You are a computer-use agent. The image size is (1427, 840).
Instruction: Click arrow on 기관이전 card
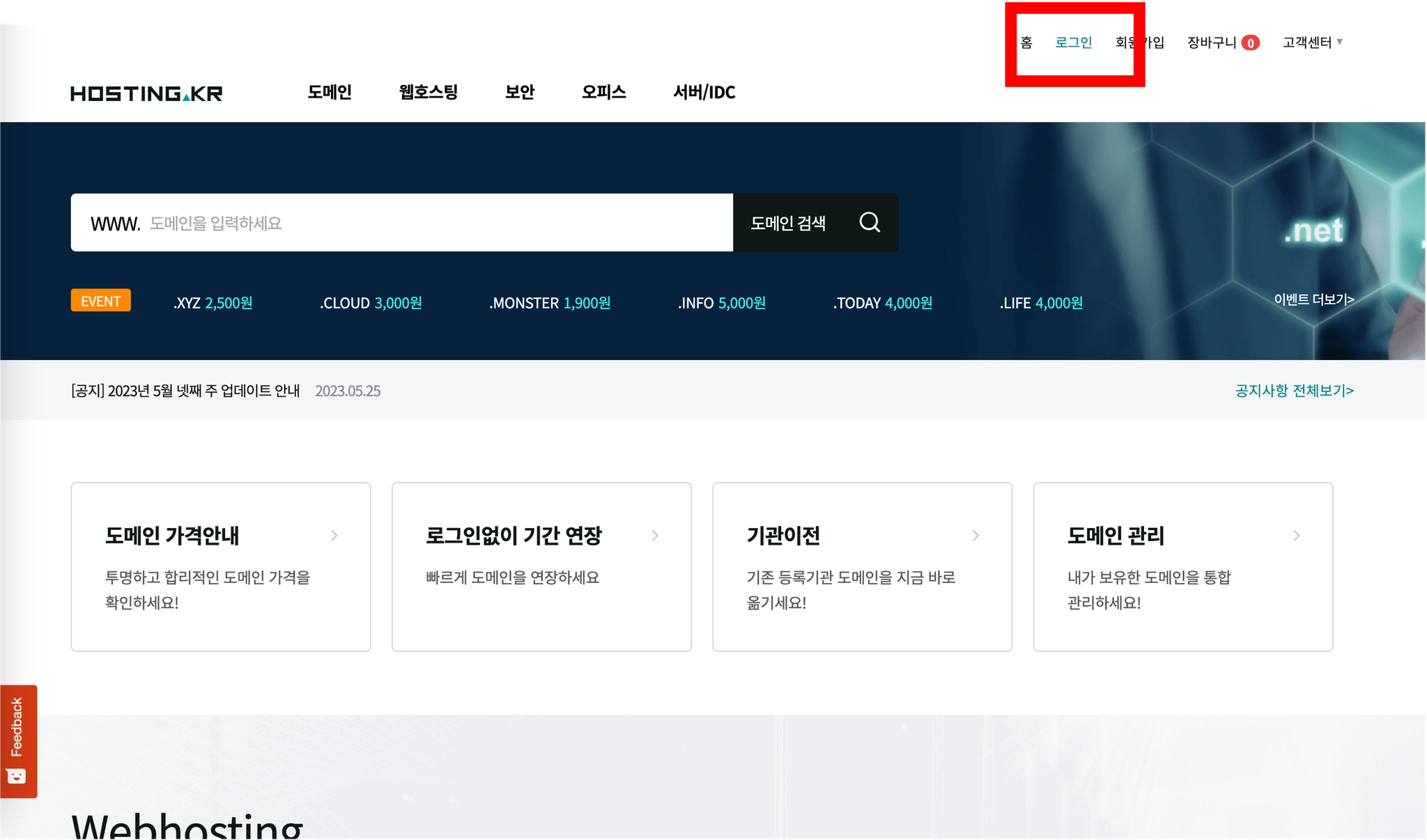(x=975, y=535)
